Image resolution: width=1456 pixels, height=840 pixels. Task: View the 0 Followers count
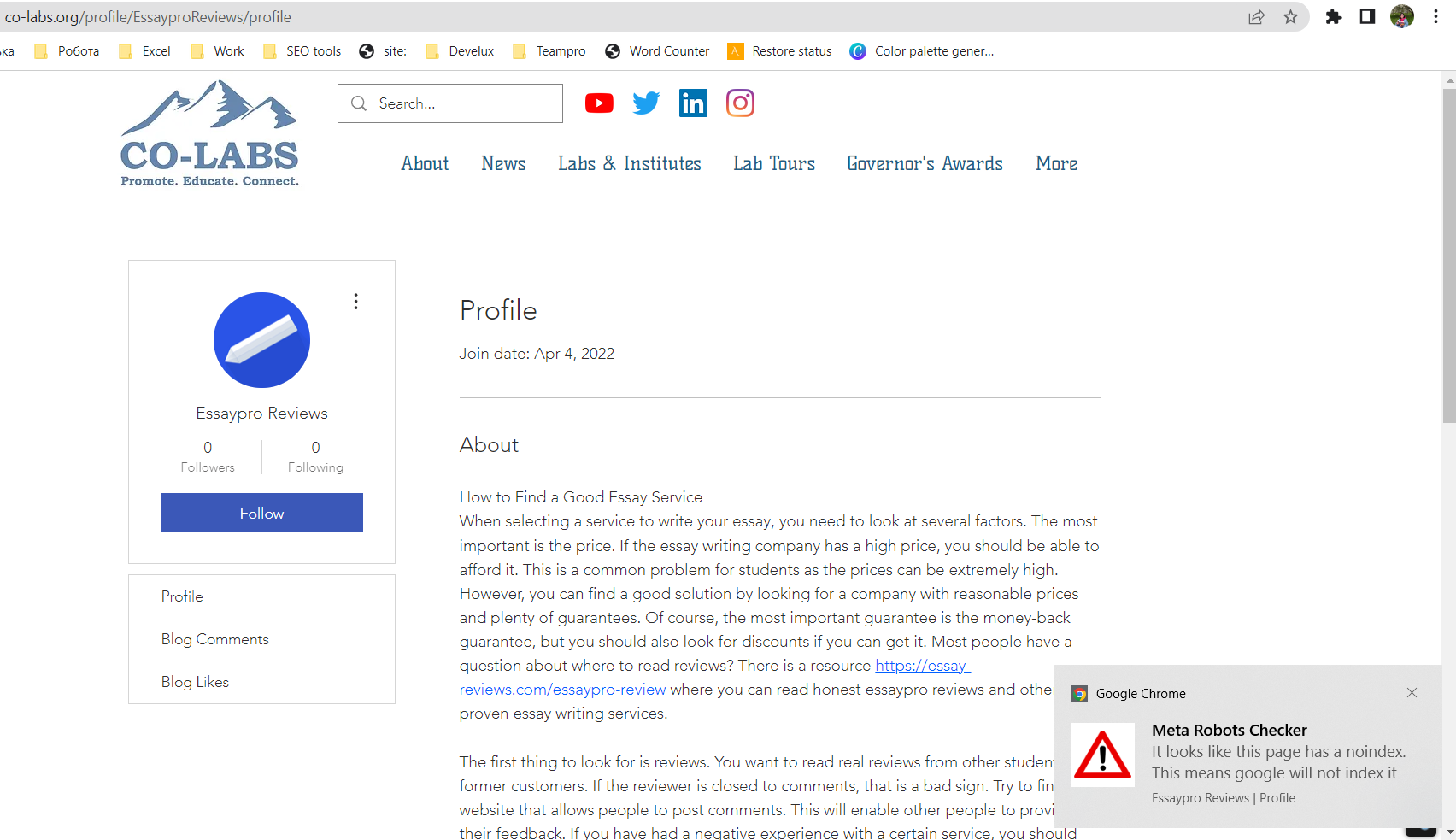(208, 456)
